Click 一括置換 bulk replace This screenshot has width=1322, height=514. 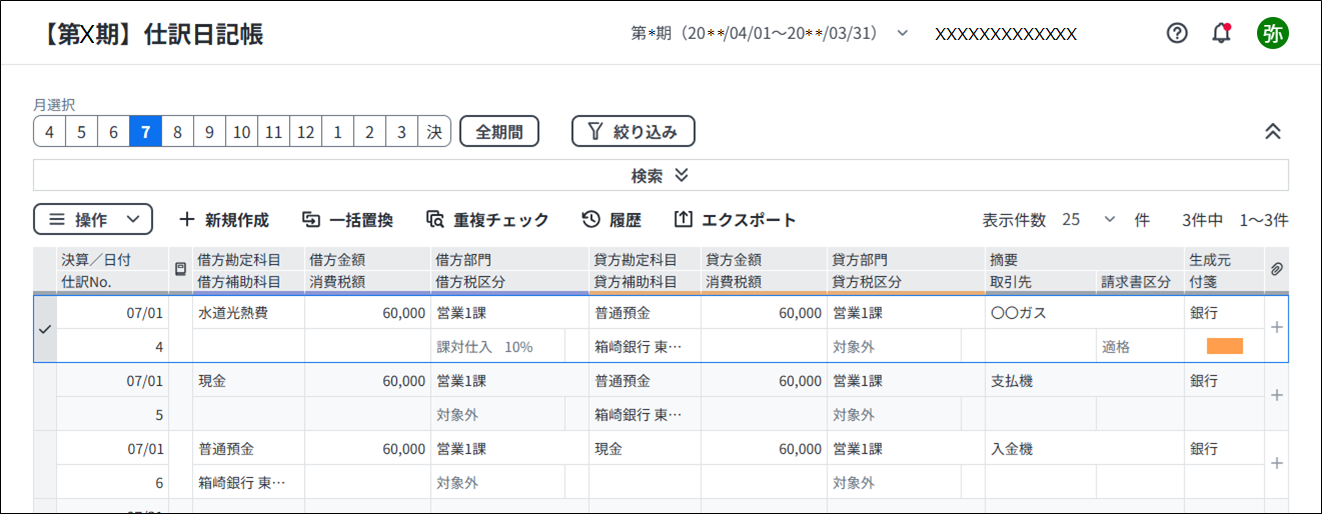pos(347,220)
